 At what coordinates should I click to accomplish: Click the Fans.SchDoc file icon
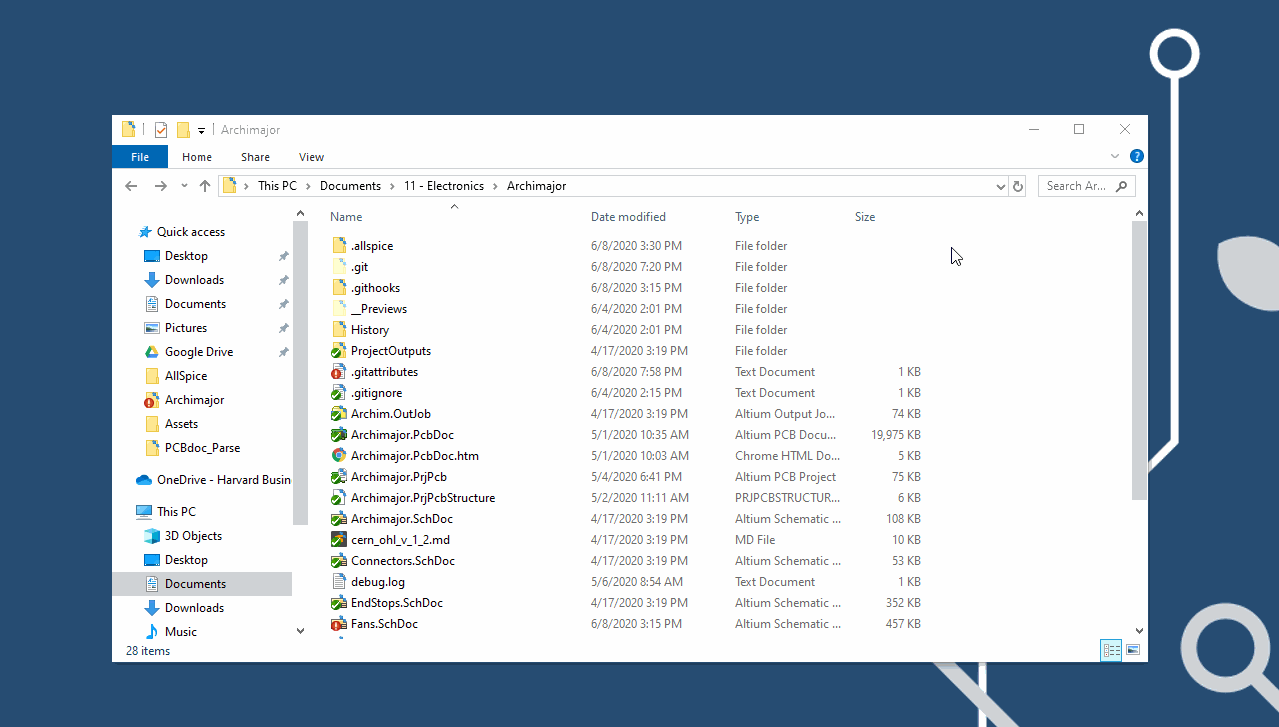[339, 624]
